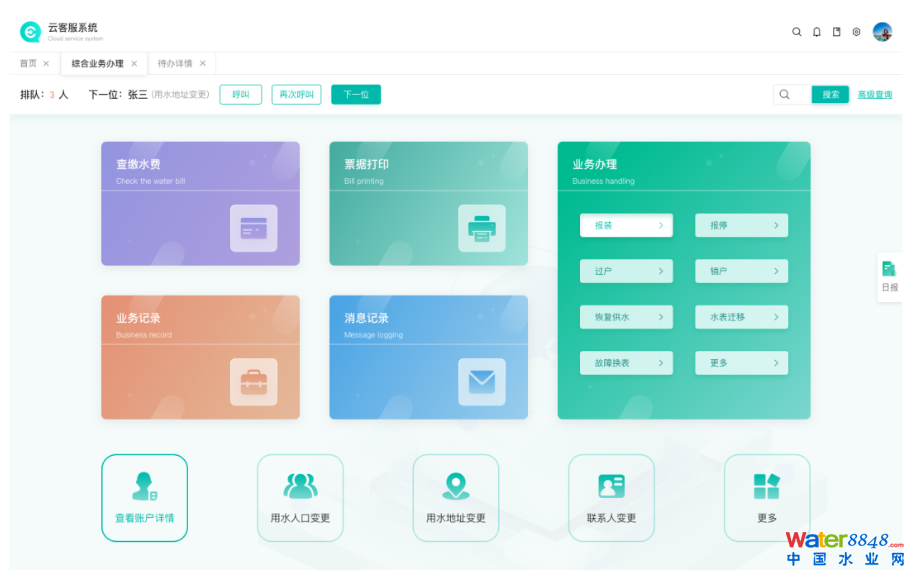Switch to the 首页 tab
The width and height of the screenshot is (914, 576).
[28, 64]
